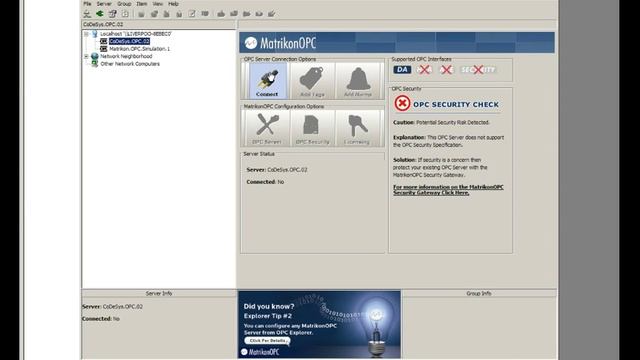Click the Click For Details banner button
This screenshot has height=360, width=640.
tap(267, 340)
